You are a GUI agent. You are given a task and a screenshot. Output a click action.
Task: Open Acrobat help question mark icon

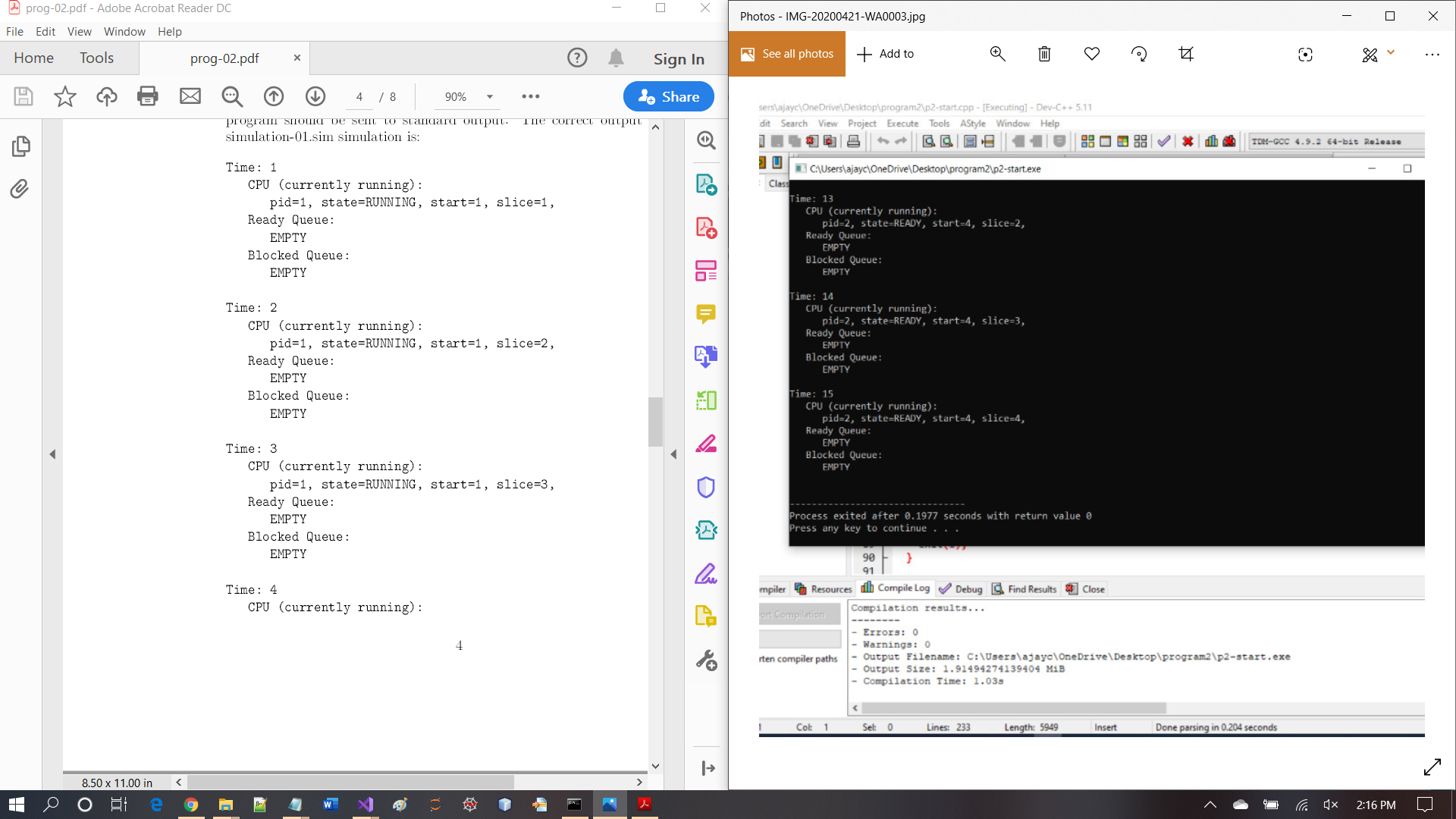577,58
